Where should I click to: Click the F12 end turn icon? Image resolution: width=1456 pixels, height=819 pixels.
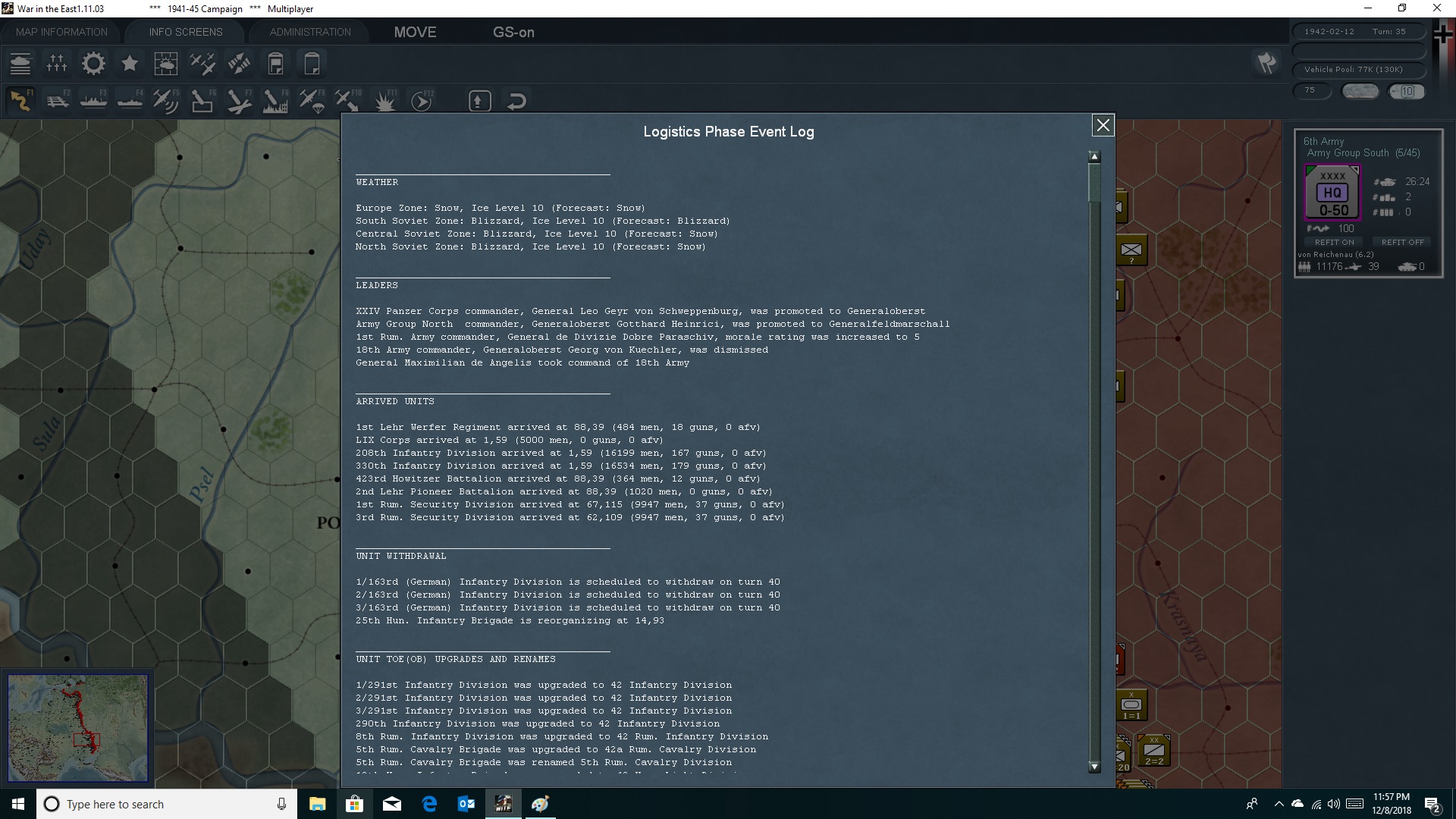click(x=422, y=101)
